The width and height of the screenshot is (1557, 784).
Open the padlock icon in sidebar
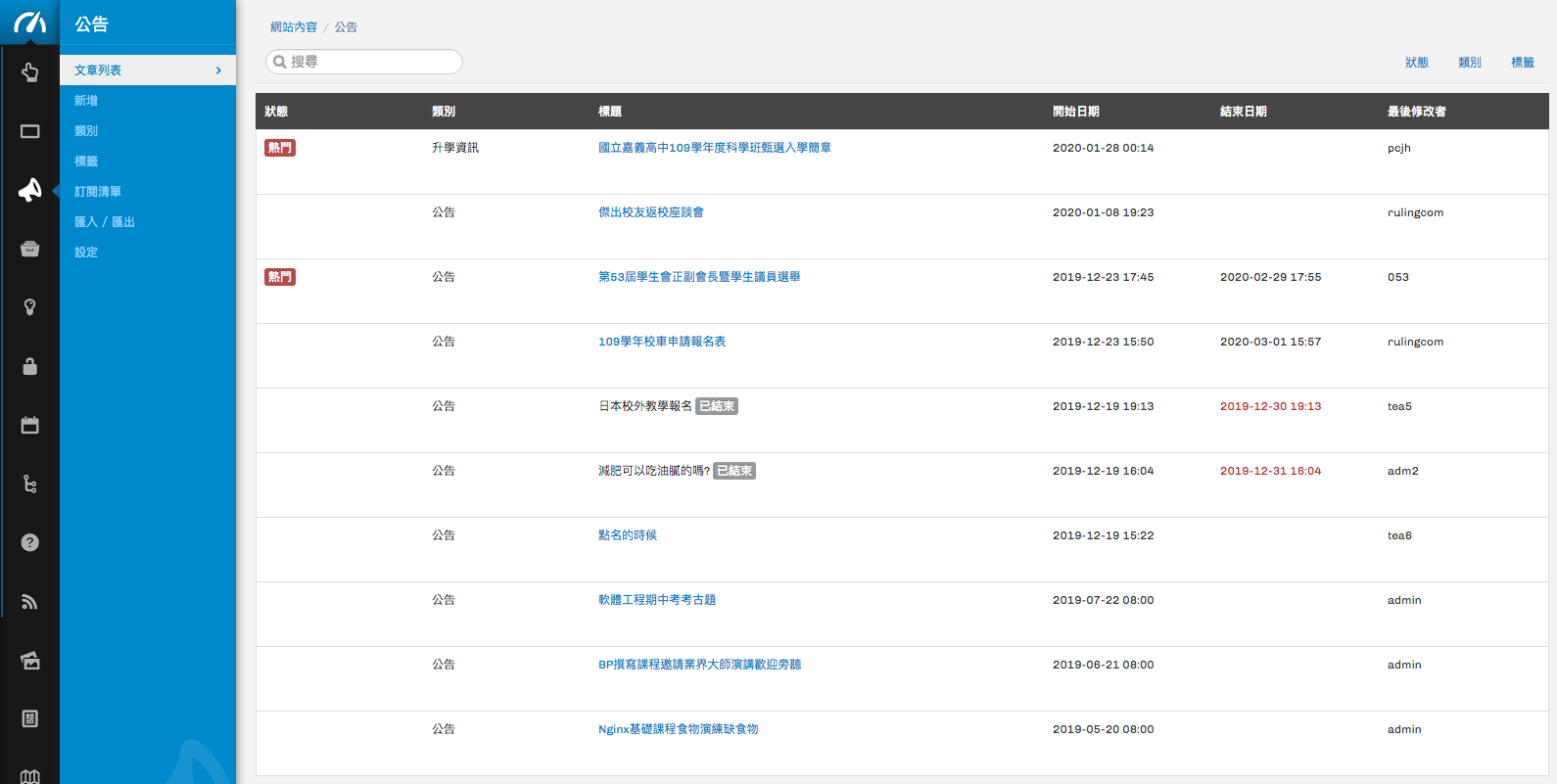click(29, 366)
